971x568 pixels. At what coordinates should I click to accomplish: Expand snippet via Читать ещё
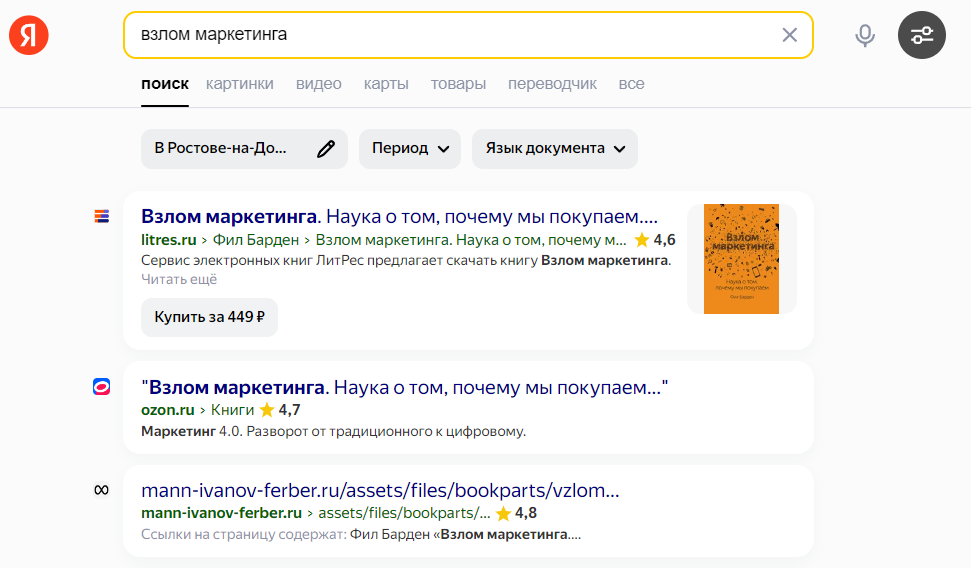tap(179, 279)
